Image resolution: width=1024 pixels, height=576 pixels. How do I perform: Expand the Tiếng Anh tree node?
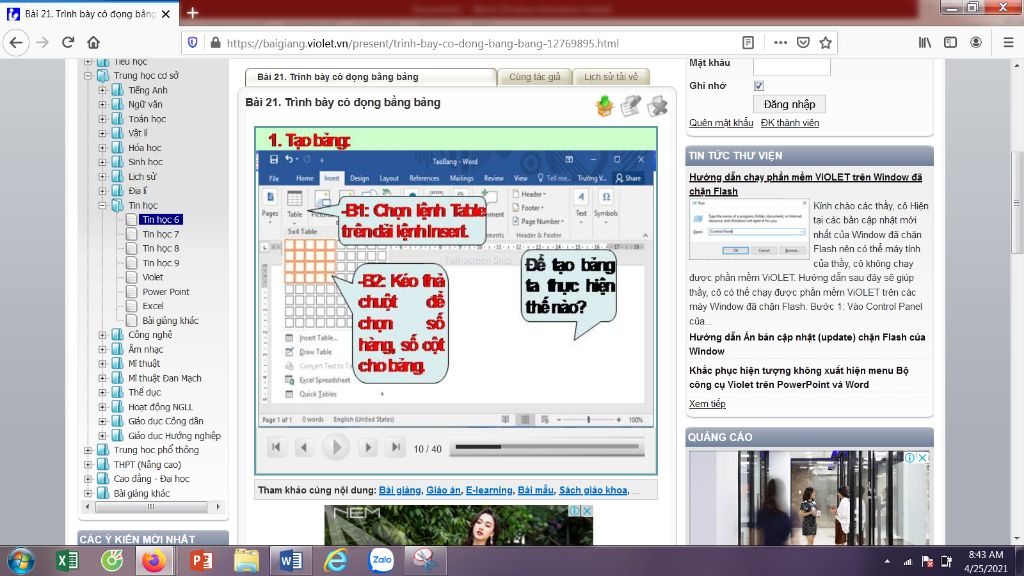click(x=102, y=90)
